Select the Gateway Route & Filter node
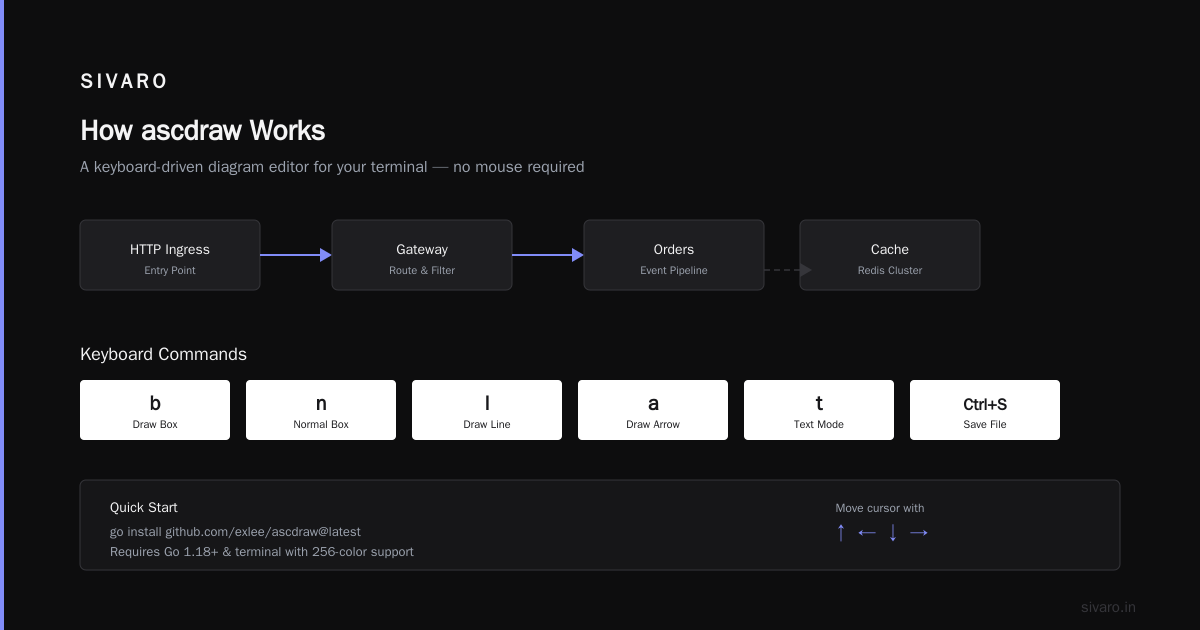The width and height of the screenshot is (1200, 630). pyautogui.click(x=422, y=255)
